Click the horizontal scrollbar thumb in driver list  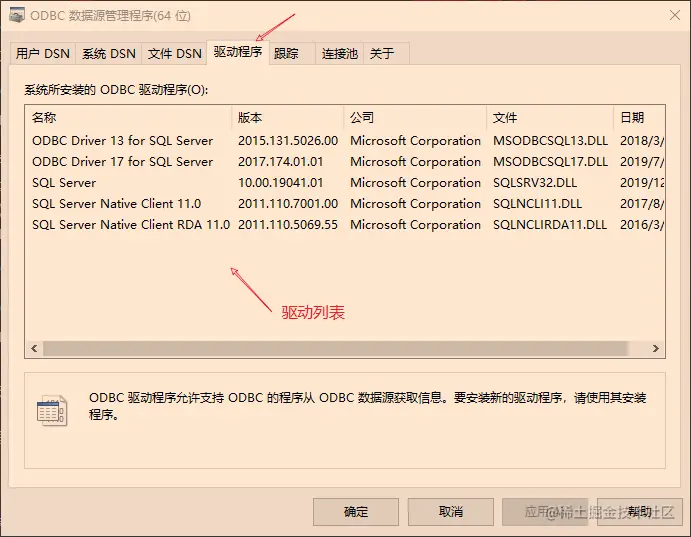[x=335, y=348]
